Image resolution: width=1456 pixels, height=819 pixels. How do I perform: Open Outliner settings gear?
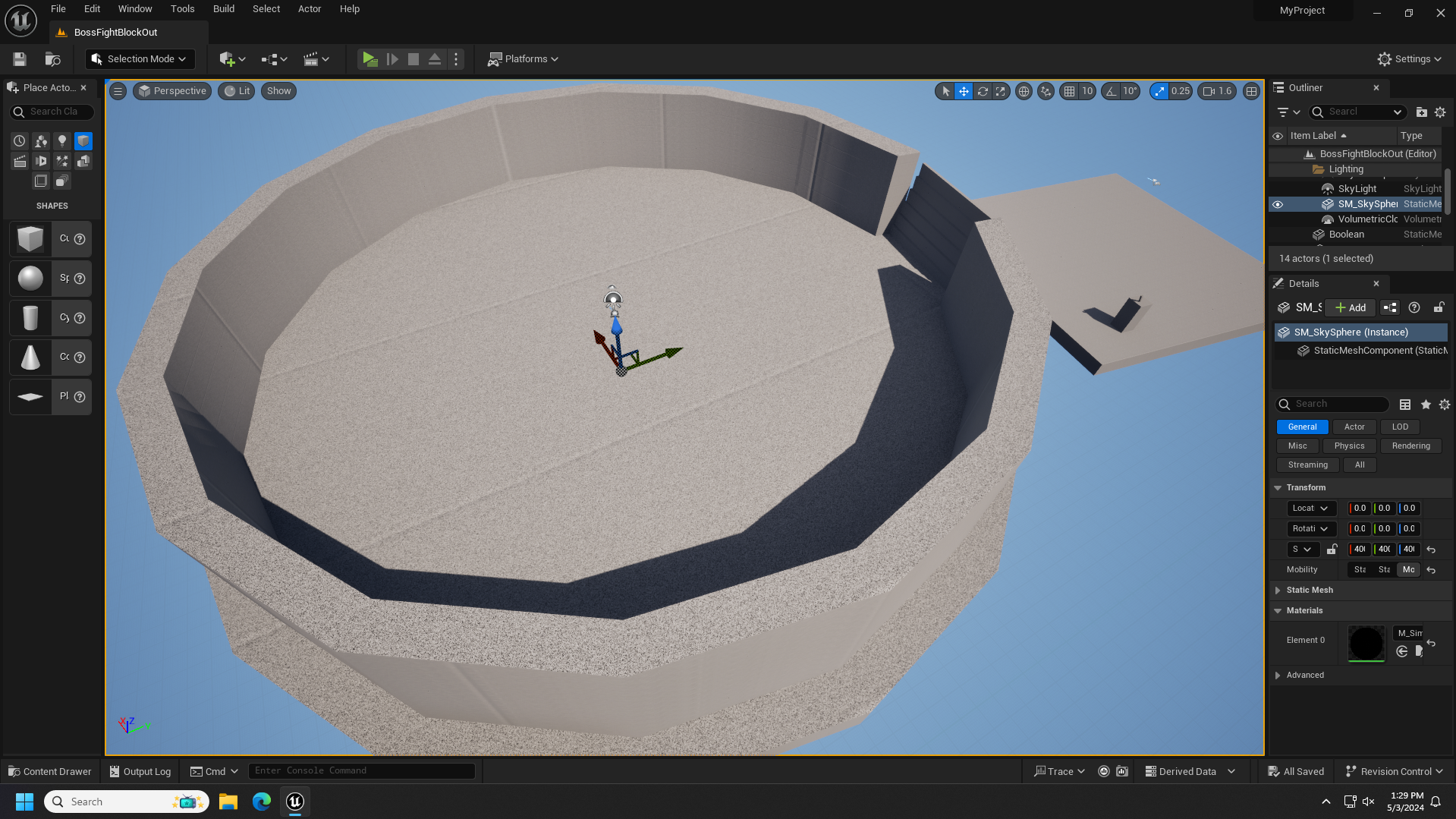coord(1440,112)
